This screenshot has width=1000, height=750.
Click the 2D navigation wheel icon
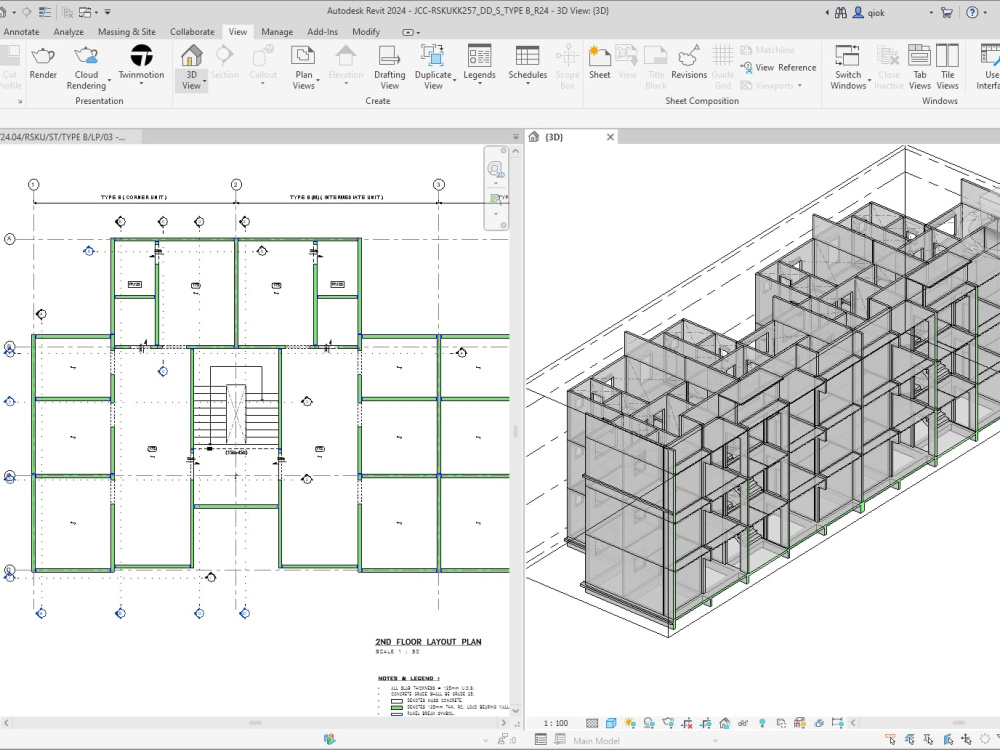(496, 169)
